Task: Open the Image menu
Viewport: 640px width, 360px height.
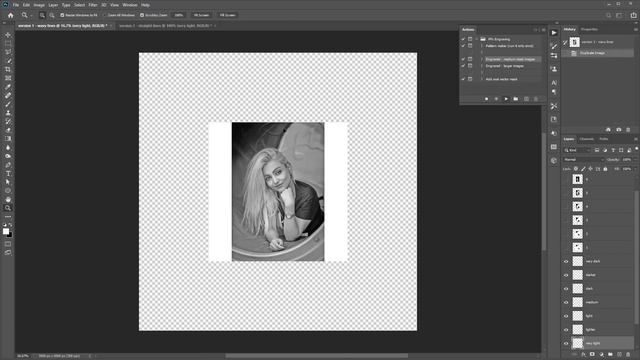Action: pos(39,5)
